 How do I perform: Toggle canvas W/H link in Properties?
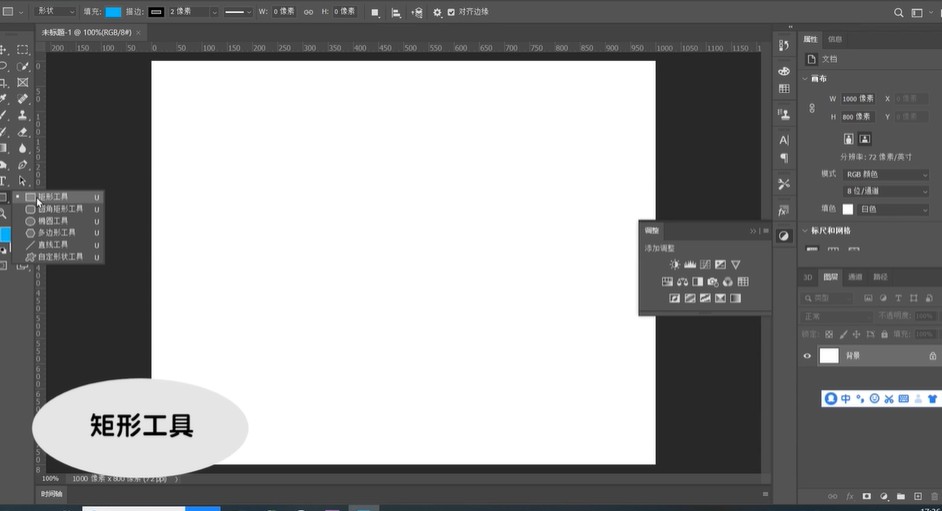tap(812, 108)
